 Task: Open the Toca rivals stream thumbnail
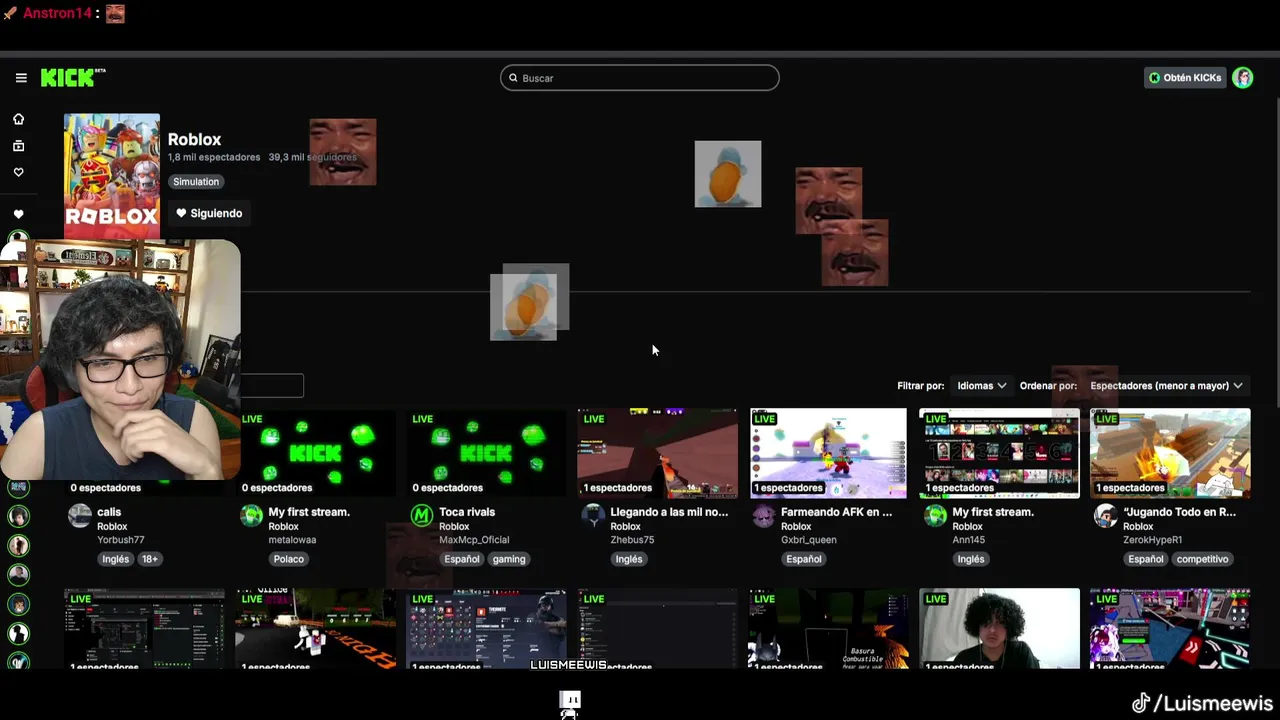tap(486, 452)
